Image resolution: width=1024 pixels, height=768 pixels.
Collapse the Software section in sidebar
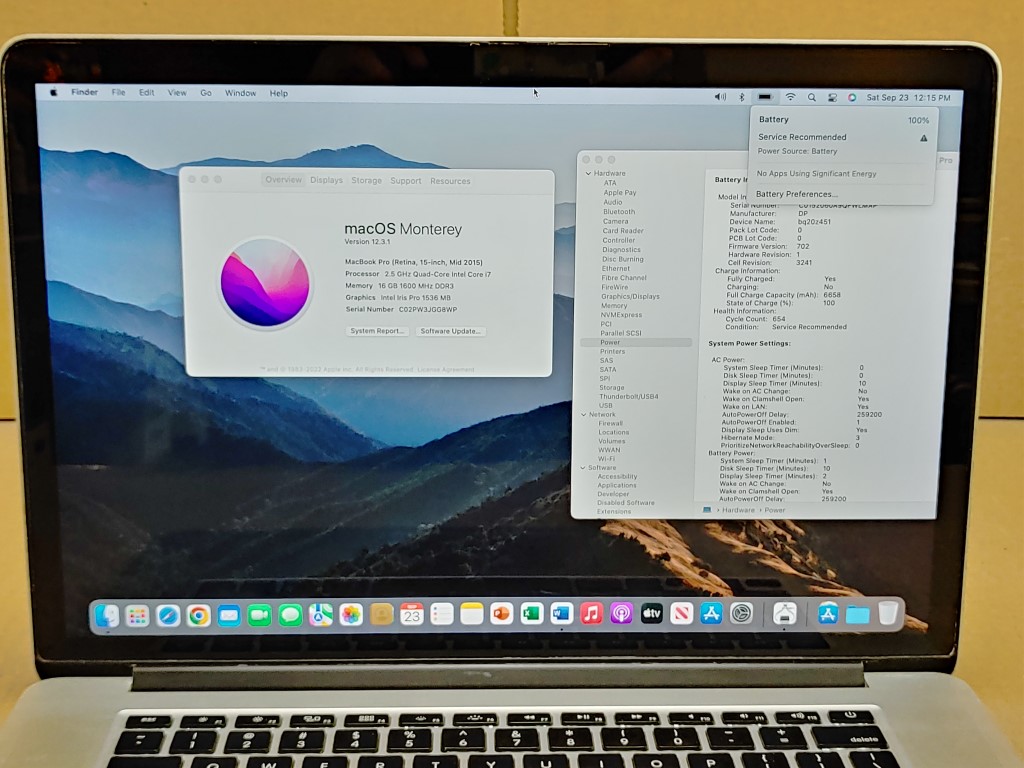[583, 468]
